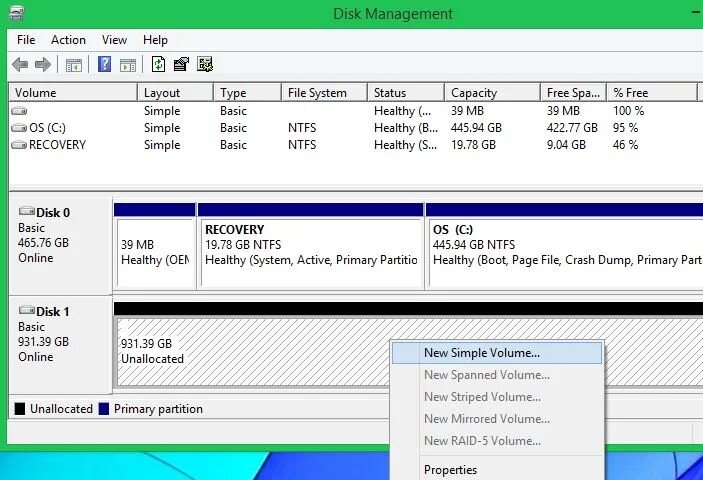Screen dimensions: 703x480
Task: Click the Healthy (B... status cell
Action: pos(406,128)
